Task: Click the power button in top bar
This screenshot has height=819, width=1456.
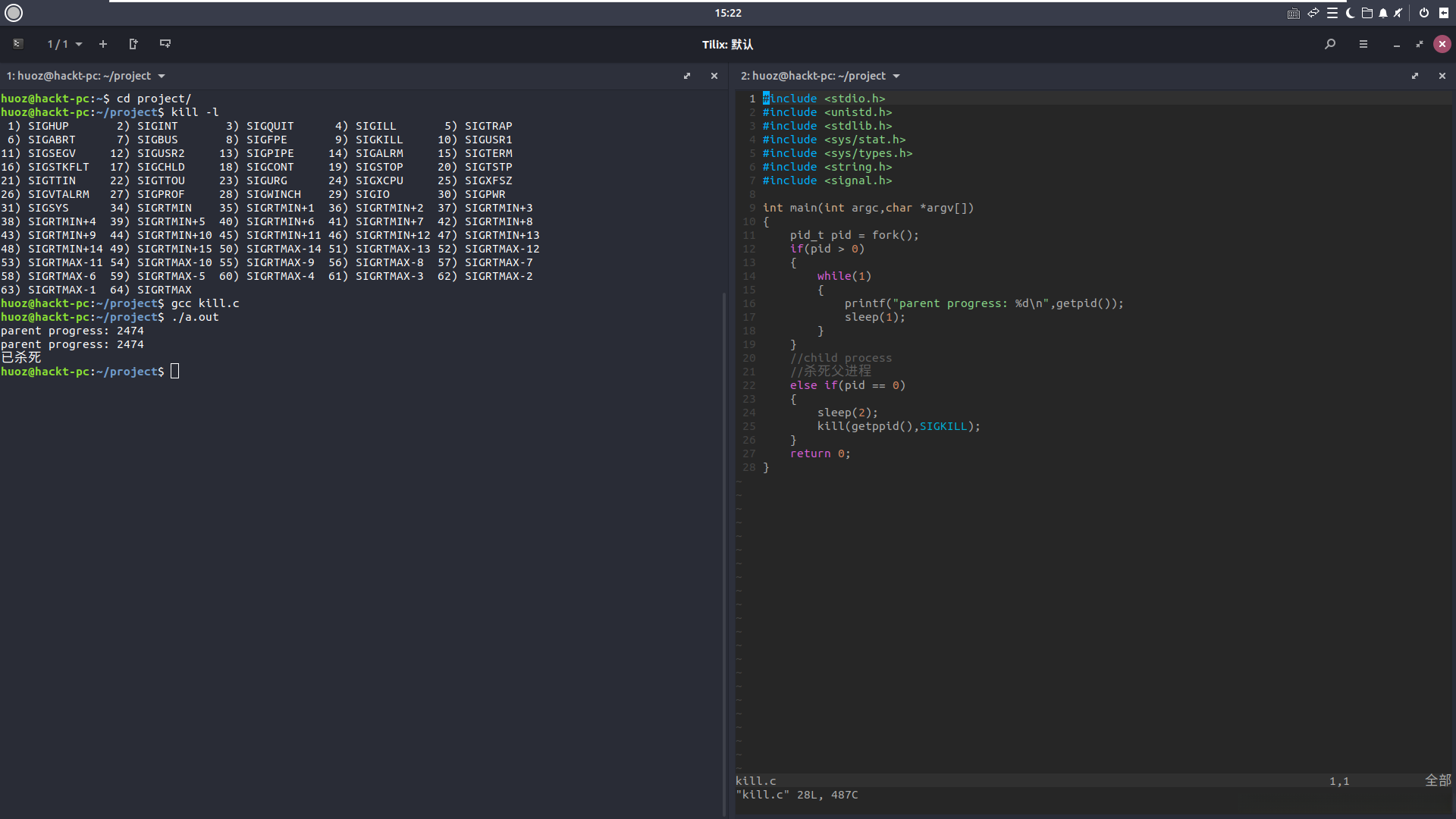Action: click(x=1424, y=13)
